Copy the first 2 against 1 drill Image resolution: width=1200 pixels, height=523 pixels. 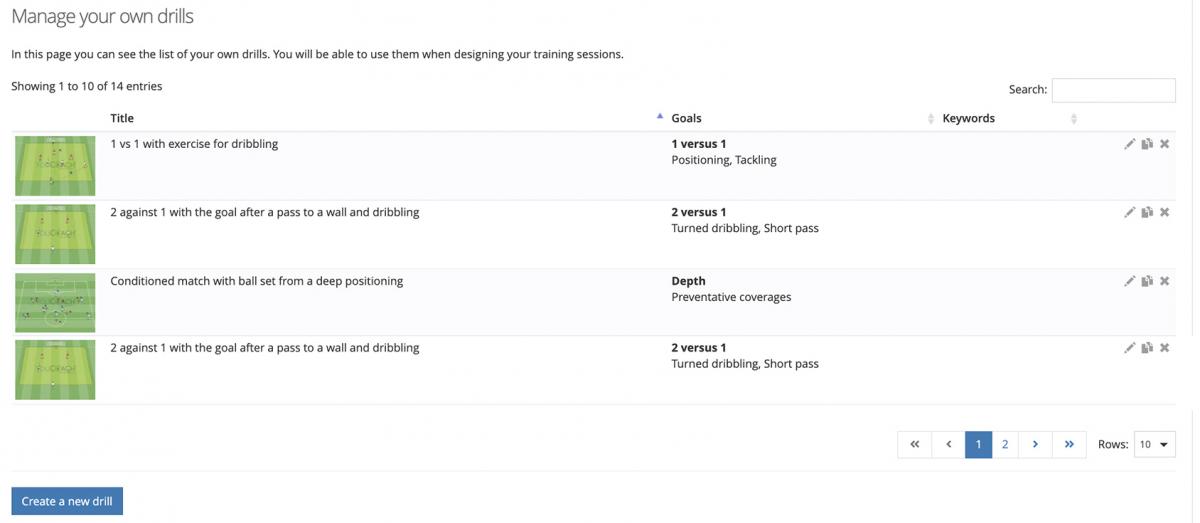(x=1147, y=212)
